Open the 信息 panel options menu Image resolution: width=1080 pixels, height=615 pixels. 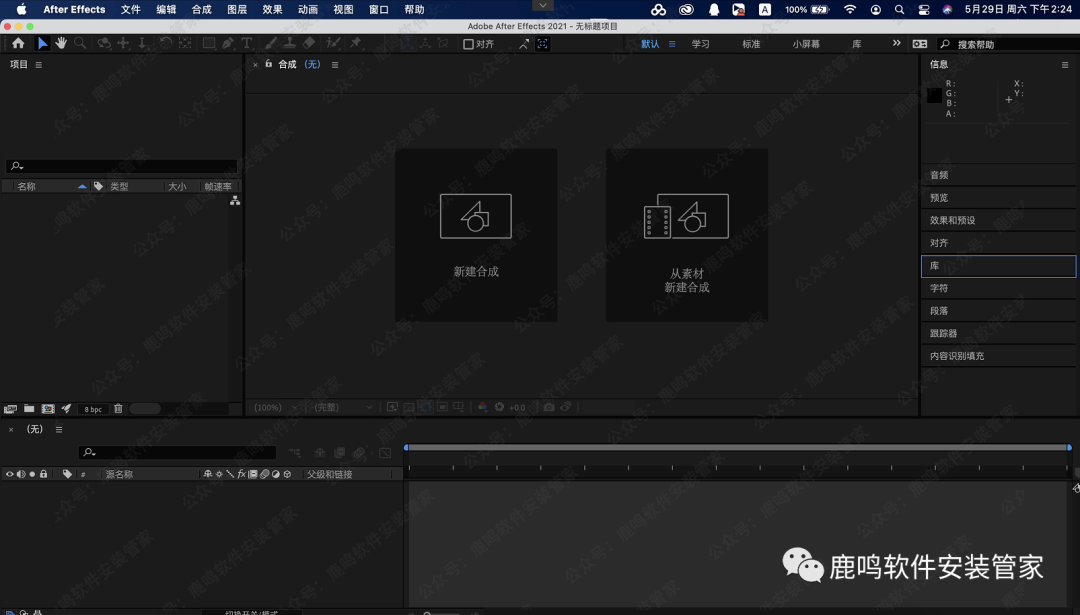click(x=1065, y=65)
